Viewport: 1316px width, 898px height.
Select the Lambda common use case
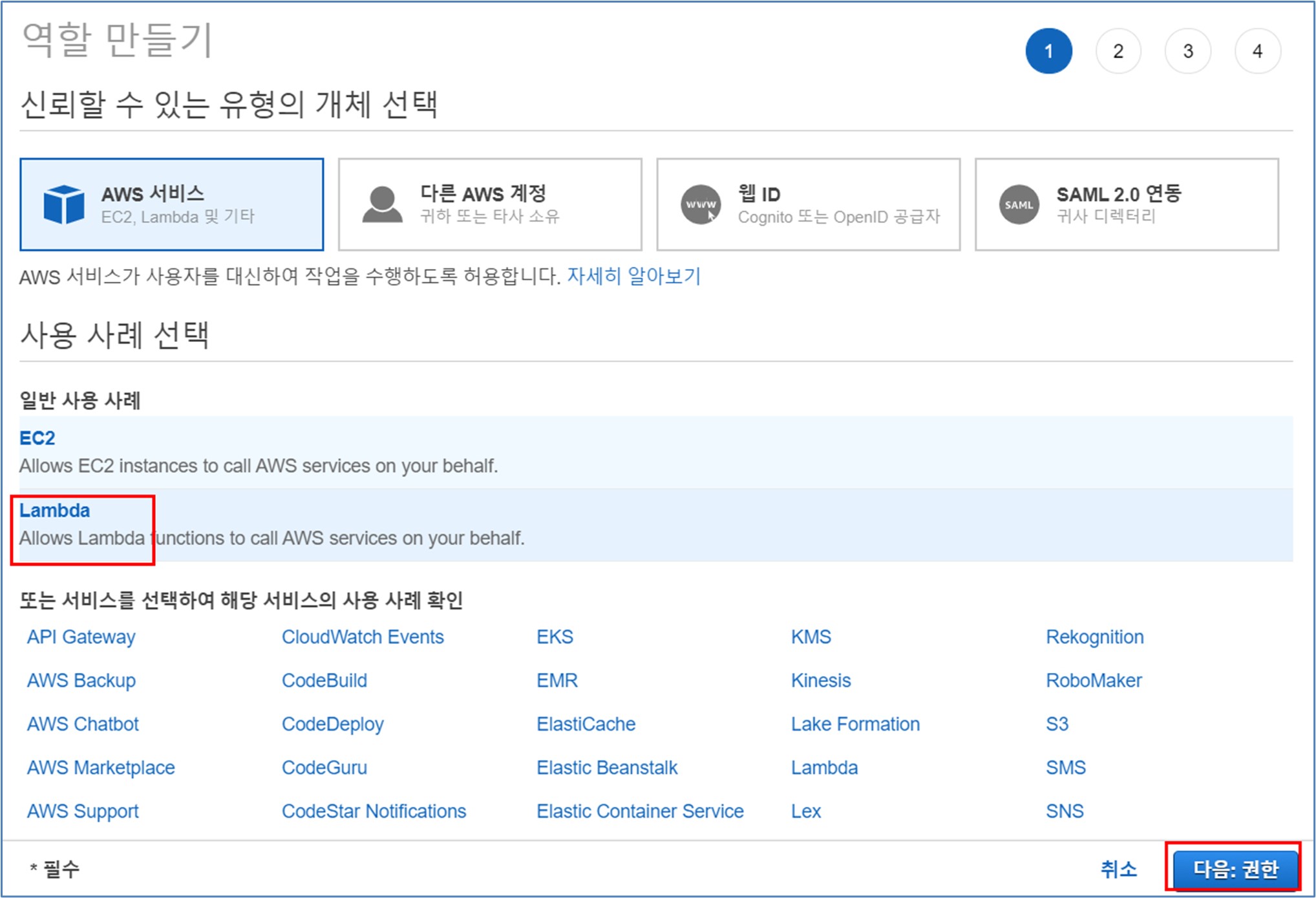tap(55, 511)
